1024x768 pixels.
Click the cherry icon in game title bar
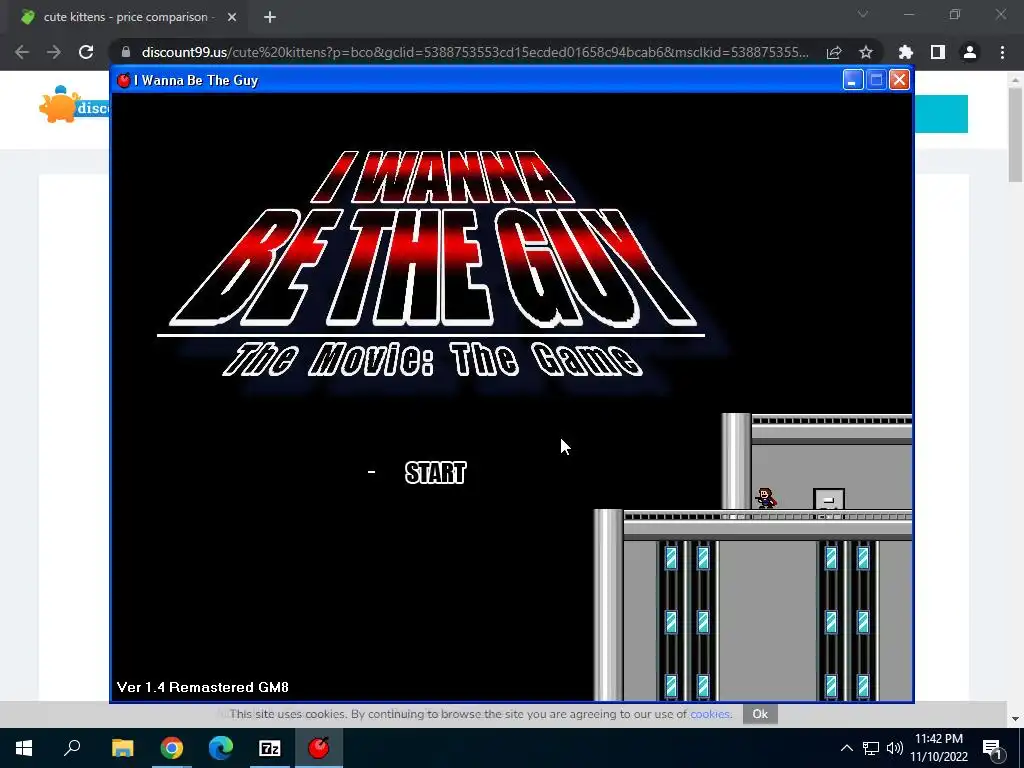(123, 80)
